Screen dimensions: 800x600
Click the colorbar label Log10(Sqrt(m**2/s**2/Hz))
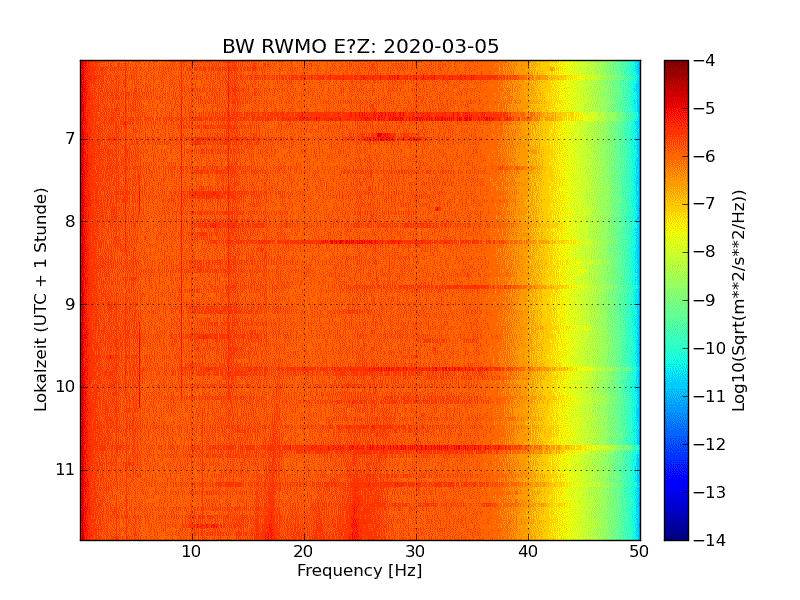click(738, 301)
